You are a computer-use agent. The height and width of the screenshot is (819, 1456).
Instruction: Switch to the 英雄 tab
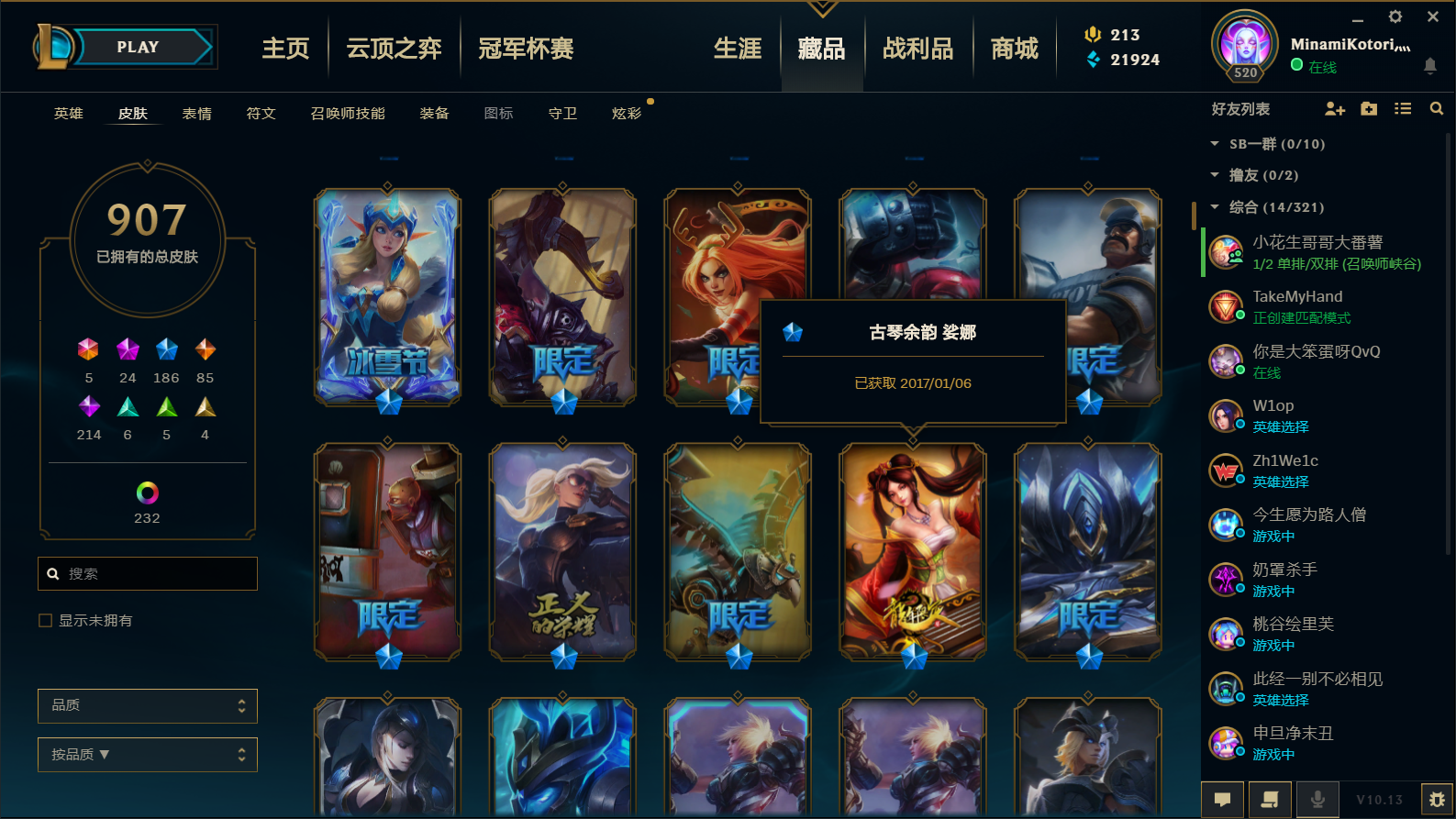[x=69, y=114]
